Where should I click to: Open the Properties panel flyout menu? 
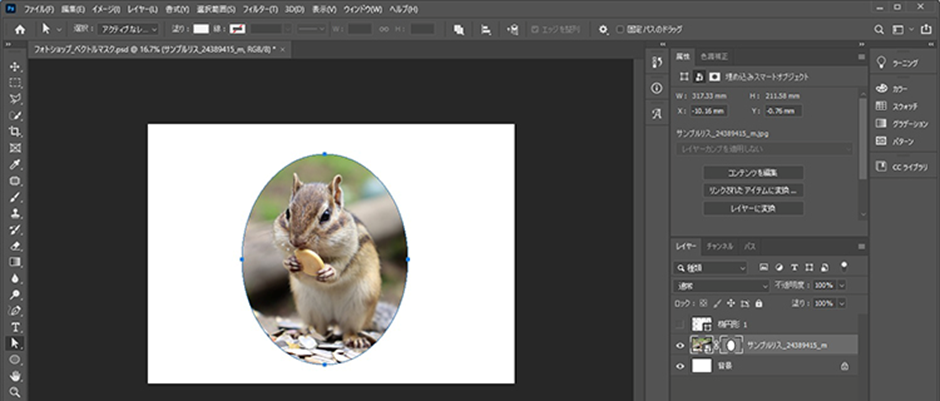coord(861,56)
